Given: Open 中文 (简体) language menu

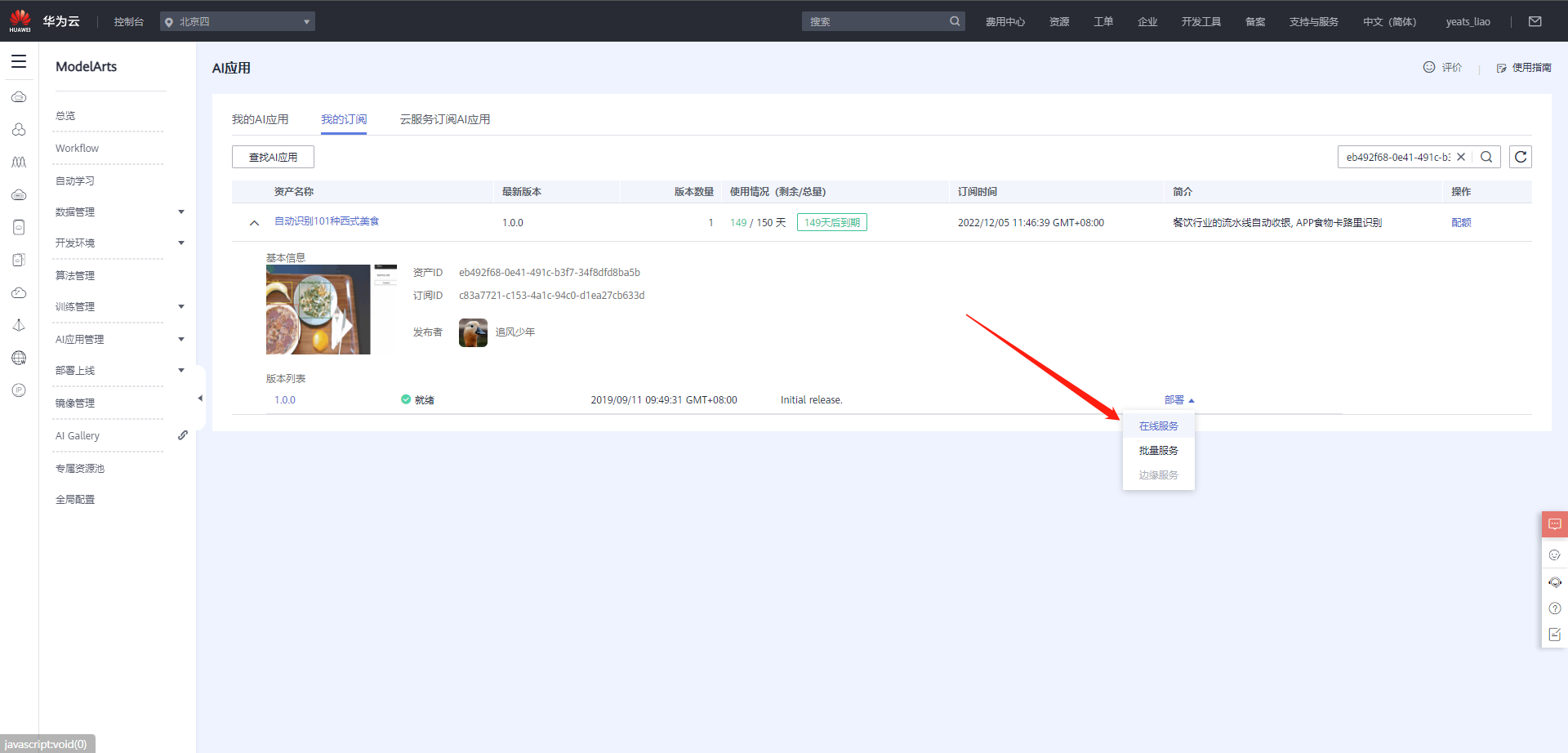Looking at the screenshot, I should (1389, 21).
